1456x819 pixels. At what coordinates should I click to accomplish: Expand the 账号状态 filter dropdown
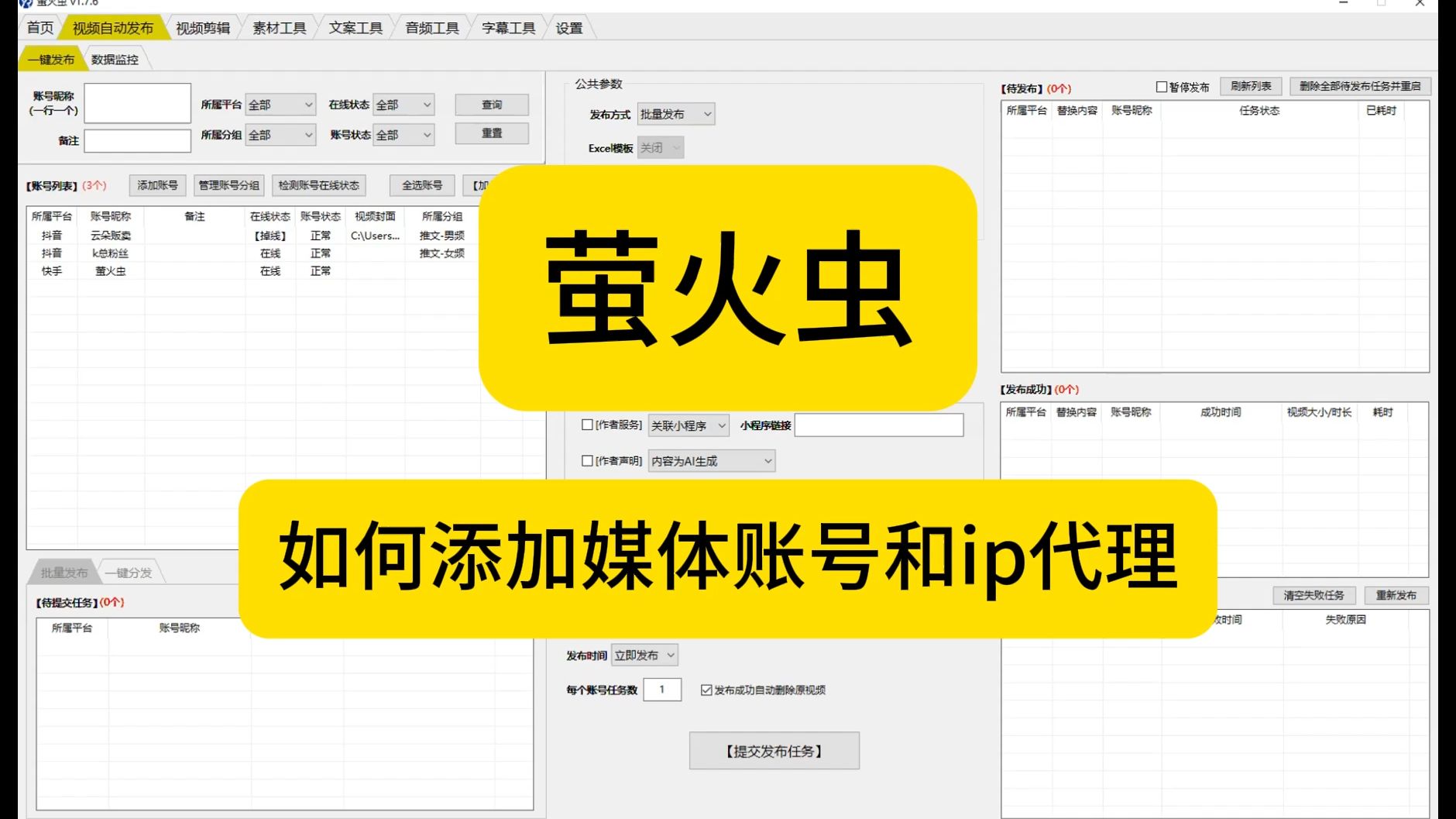[x=403, y=135]
